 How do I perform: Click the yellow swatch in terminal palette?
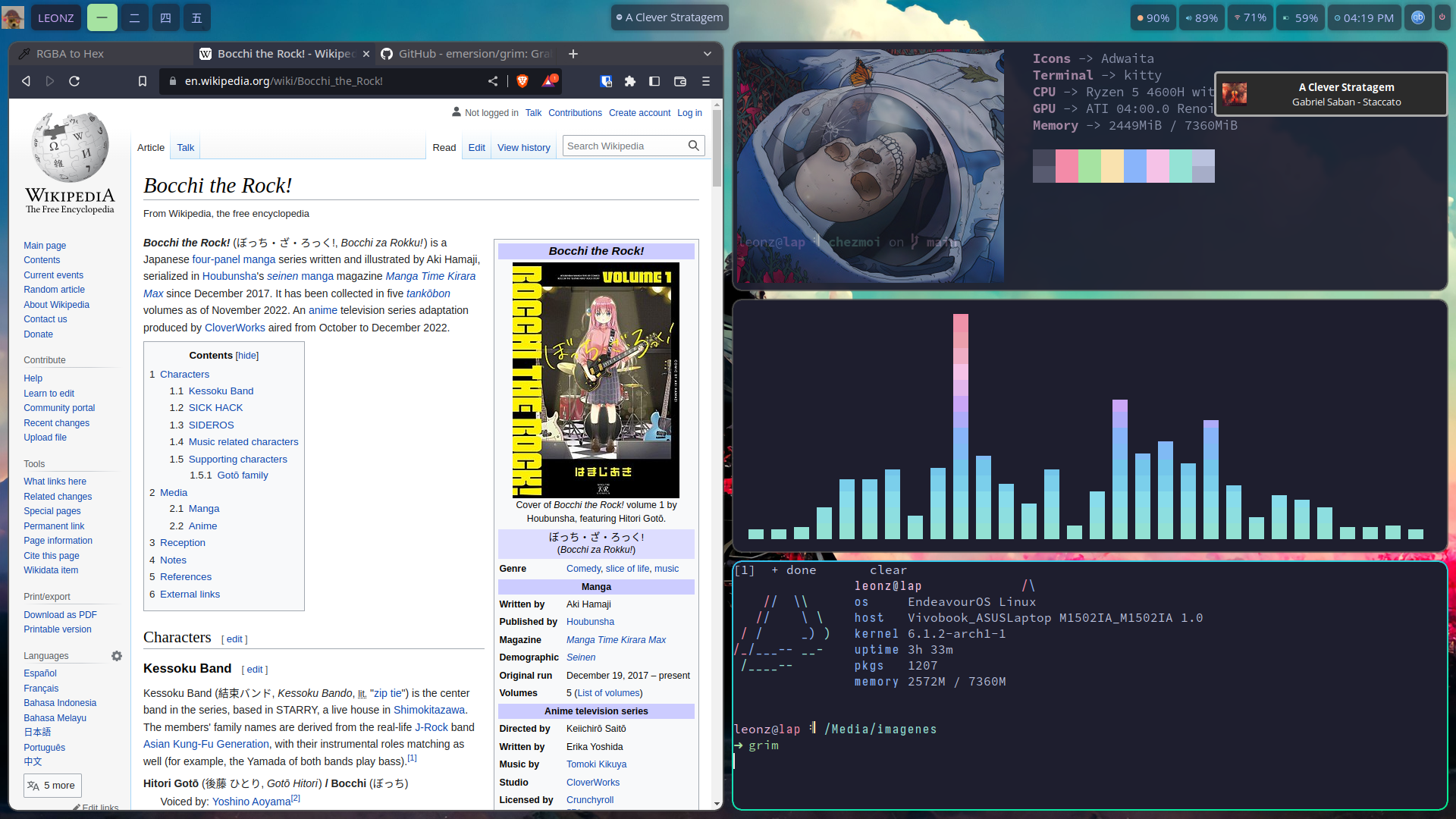coord(1112,166)
